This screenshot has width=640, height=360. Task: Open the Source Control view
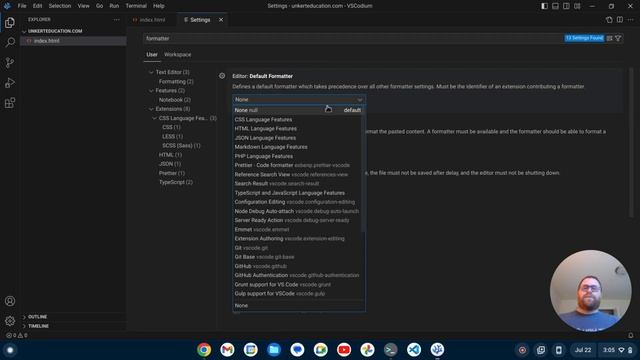pyautogui.click(x=10, y=62)
